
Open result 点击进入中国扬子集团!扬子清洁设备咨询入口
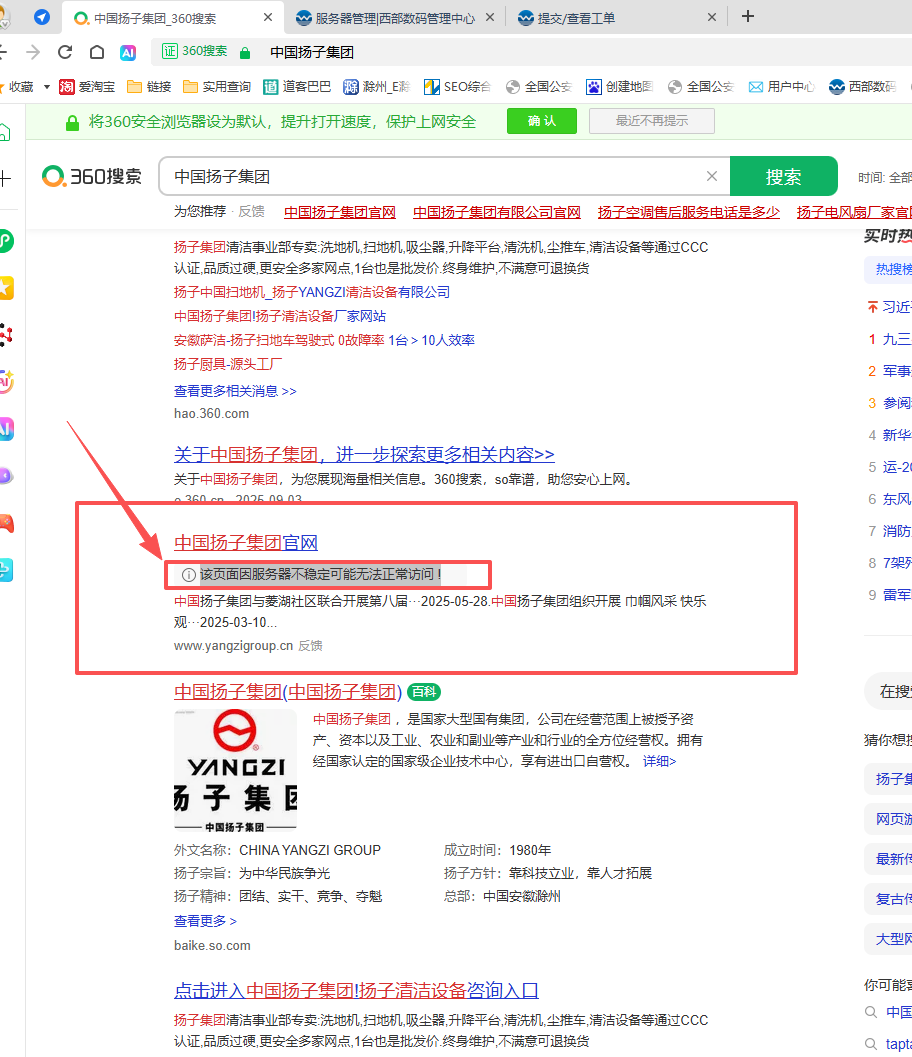pyautogui.click(x=356, y=990)
